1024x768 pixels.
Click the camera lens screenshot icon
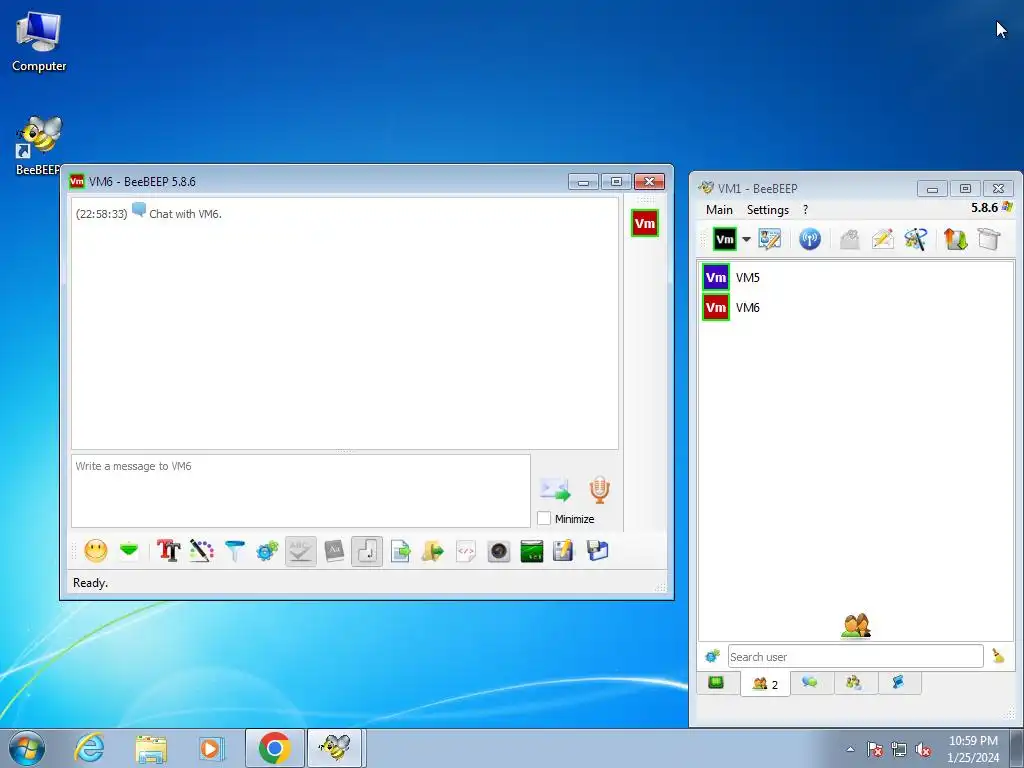499,551
